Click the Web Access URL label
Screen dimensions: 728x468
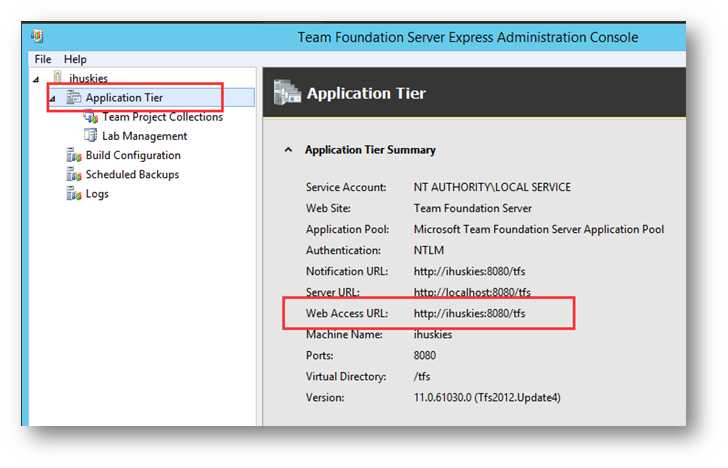tap(347, 313)
